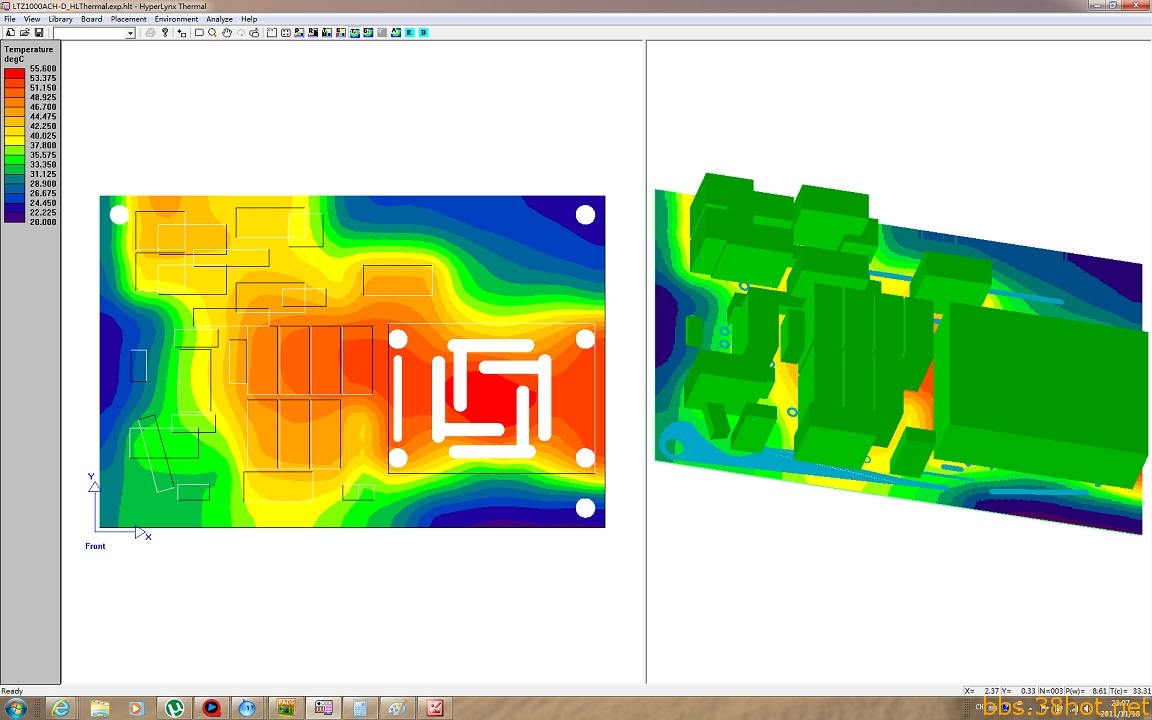Select the rectangle box tool
The image size is (1152, 720).
199,32
